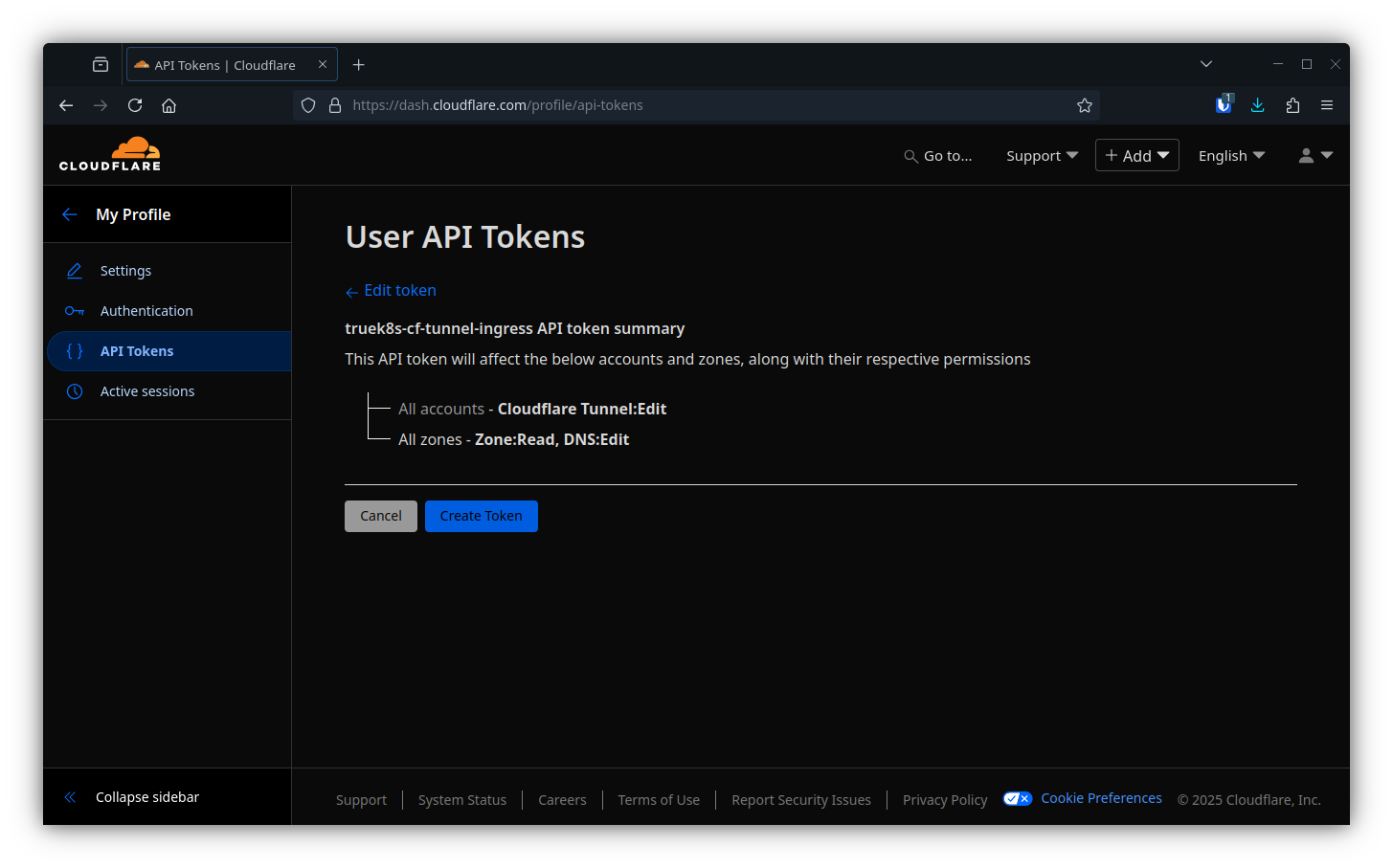Open the user account dropdown
This screenshot has height=868, width=1393.
pyautogui.click(x=1314, y=156)
